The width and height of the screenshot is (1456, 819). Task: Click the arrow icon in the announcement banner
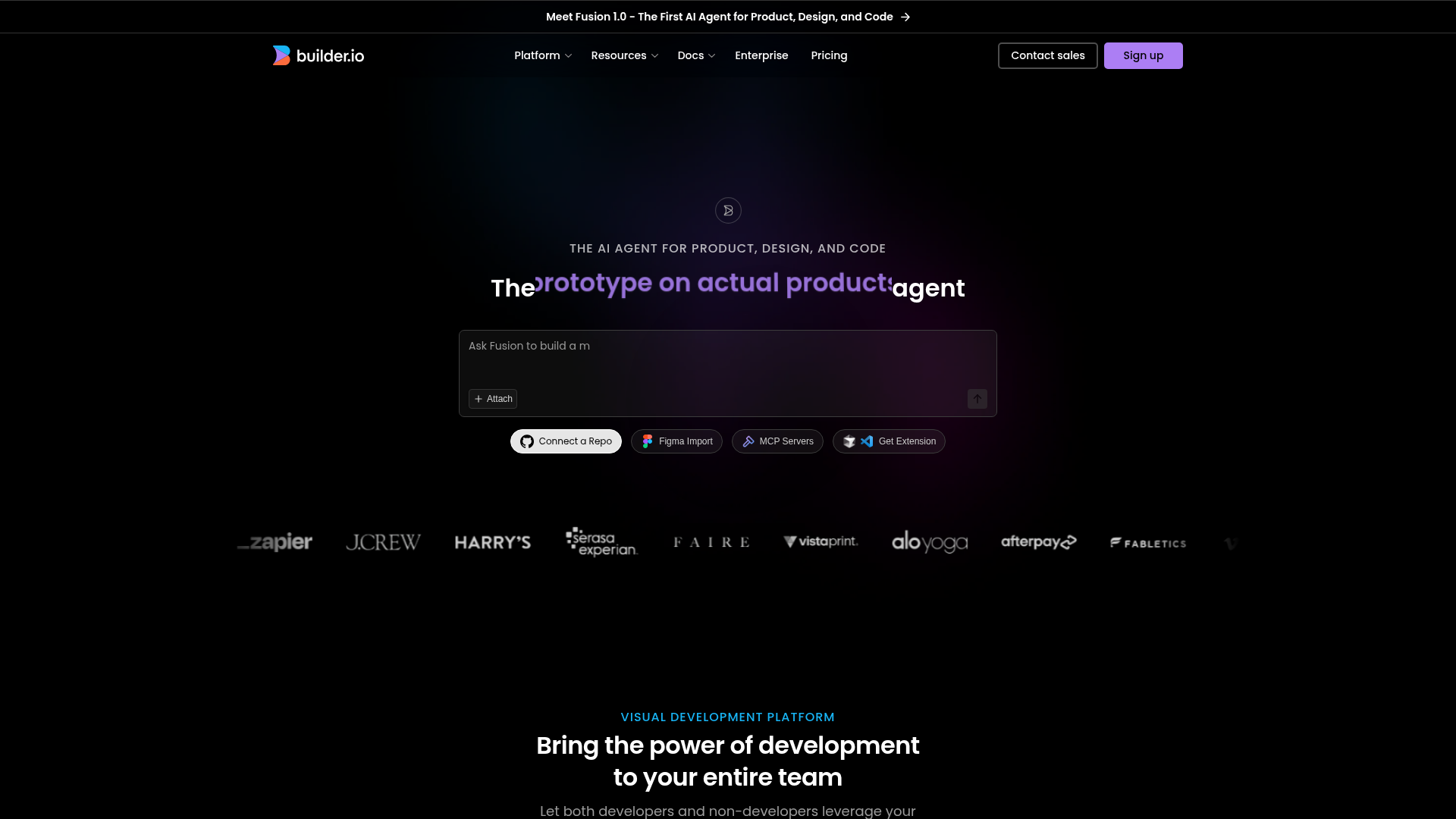[905, 16]
